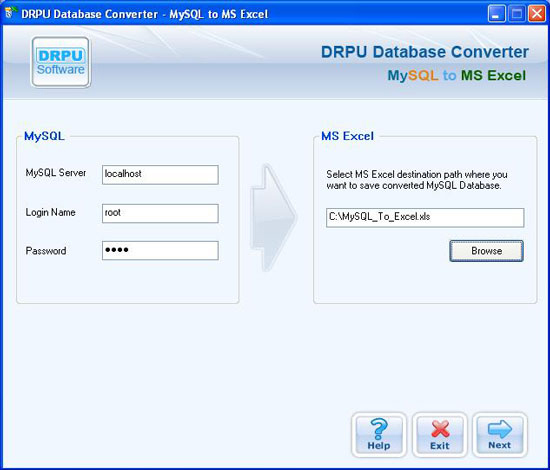Click the "MySQL to MS Excel" banner subtitle
Viewport: 550px width, 470px height.
[x=457, y=75]
